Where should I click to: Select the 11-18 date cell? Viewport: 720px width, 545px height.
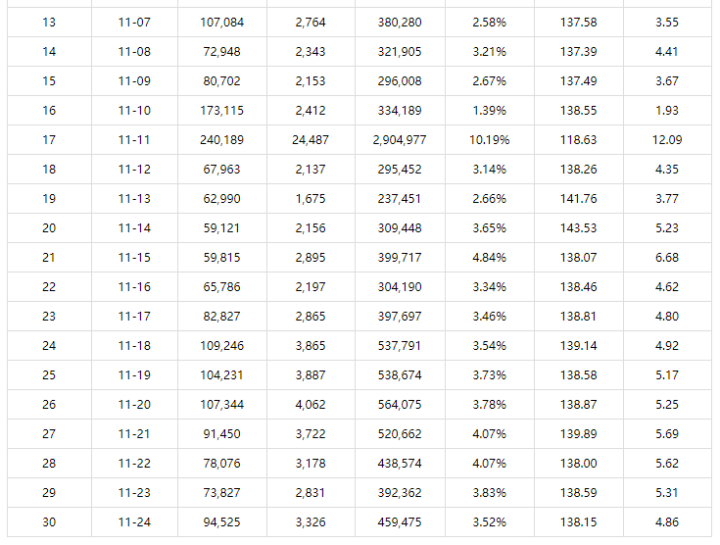[x=134, y=346]
